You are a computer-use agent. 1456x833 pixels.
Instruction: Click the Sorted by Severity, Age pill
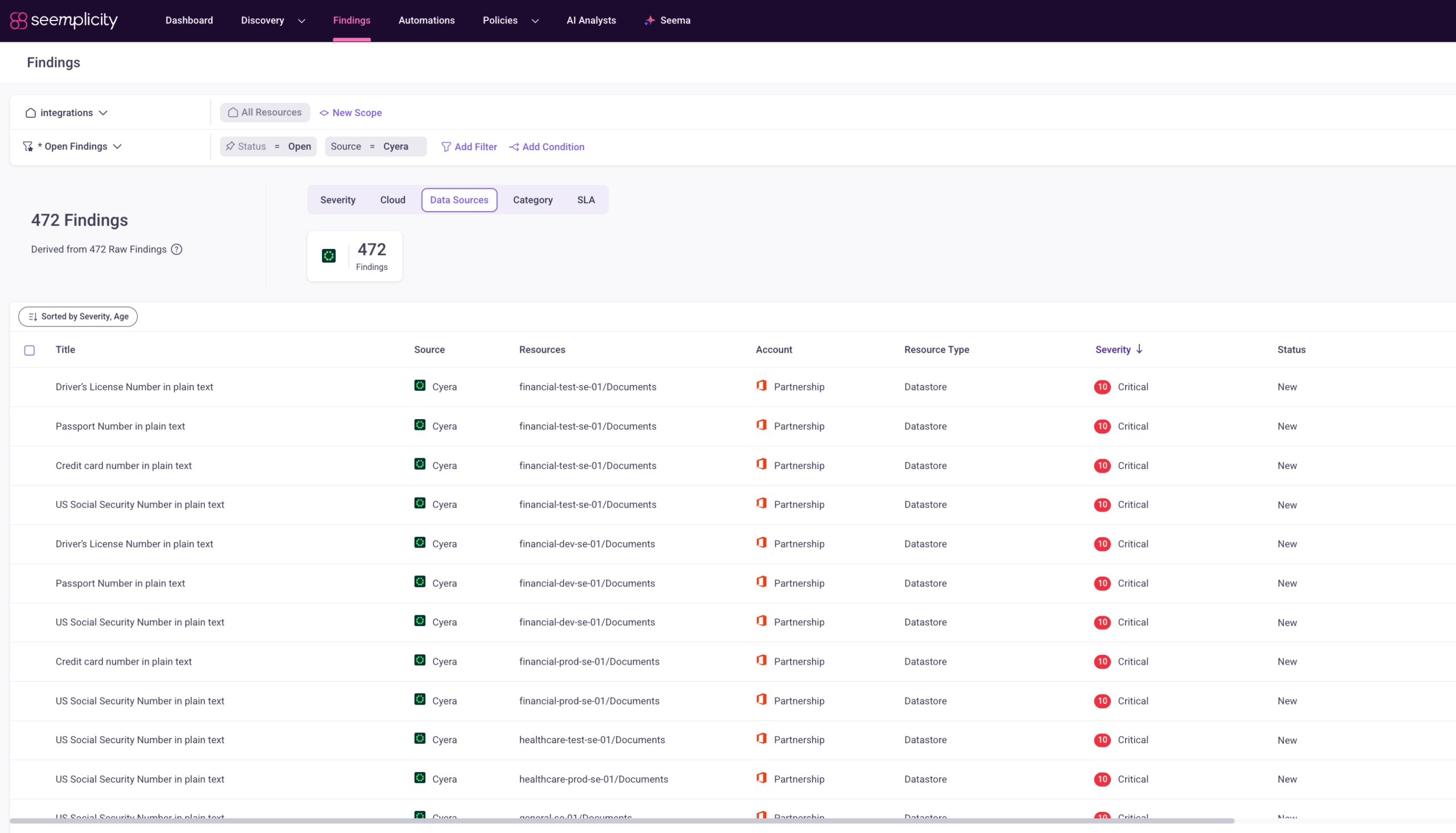coord(78,316)
